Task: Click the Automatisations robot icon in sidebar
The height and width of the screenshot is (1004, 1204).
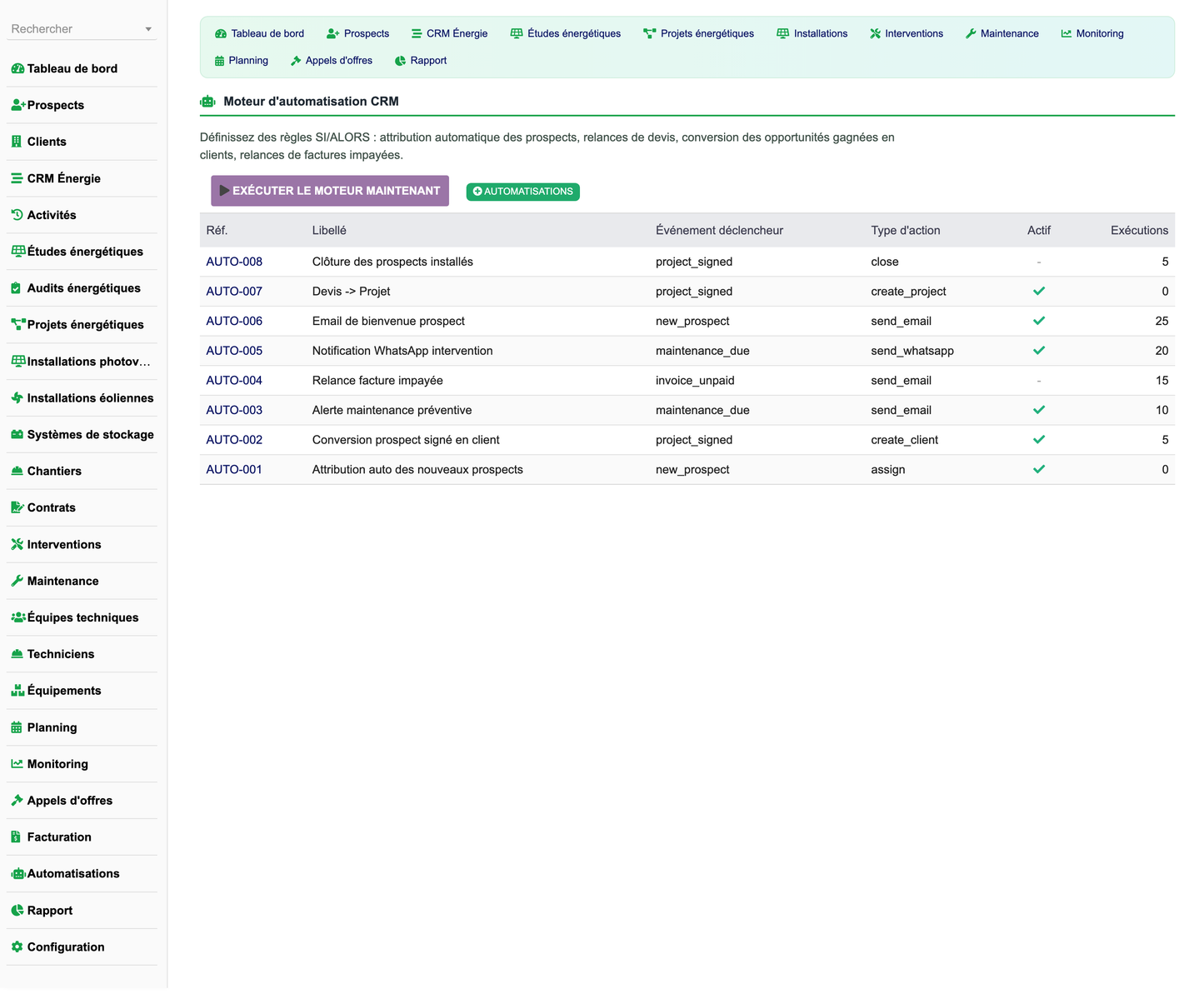Action: click(18, 874)
